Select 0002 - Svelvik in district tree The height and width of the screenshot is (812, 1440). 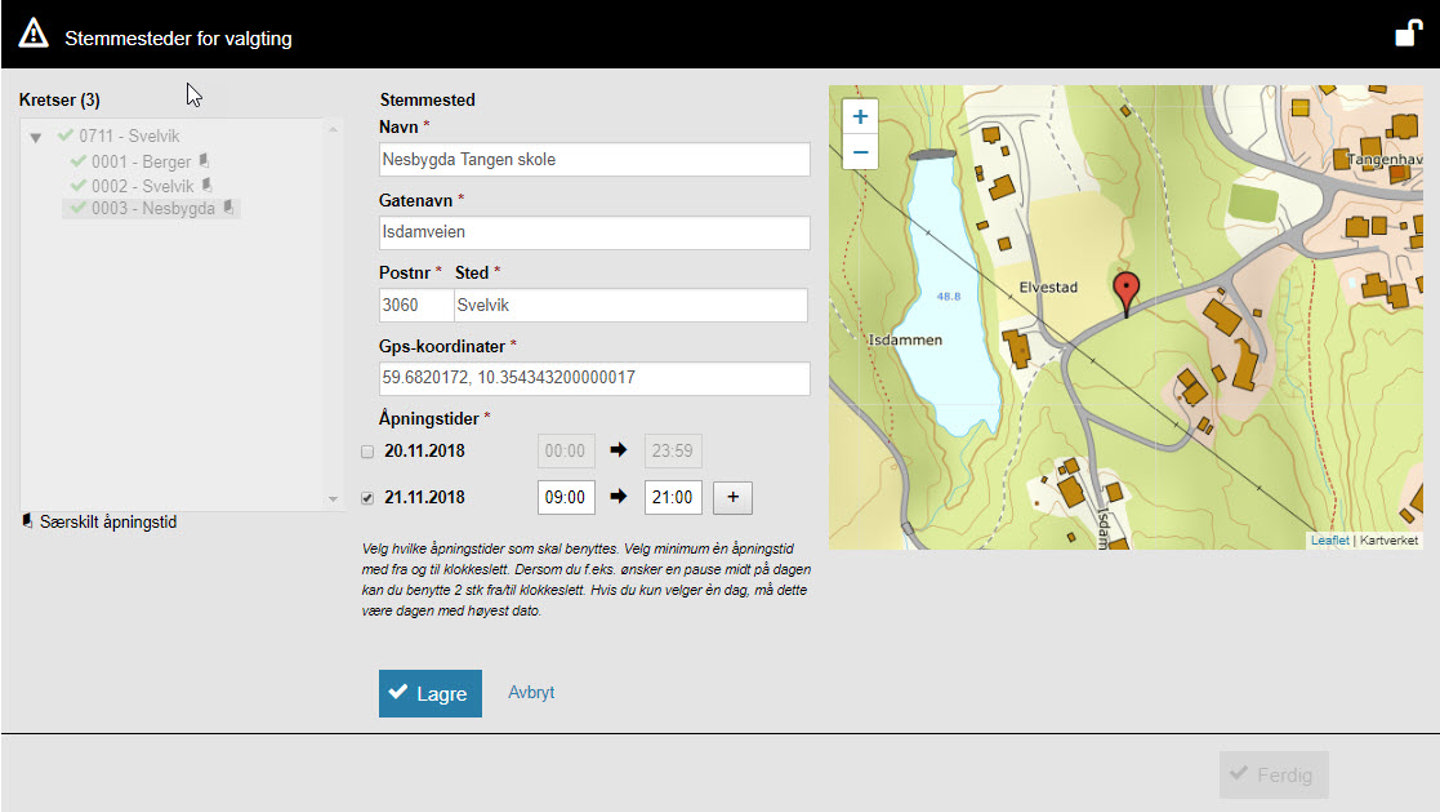click(142, 186)
